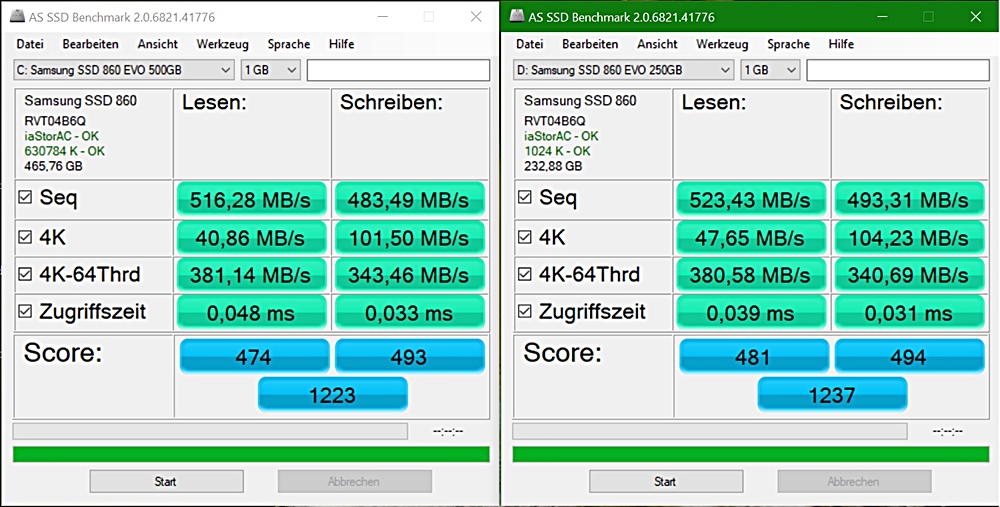Open Bearbeiten menu in right window
Image resolution: width=1000 pixels, height=507 pixels.
[x=590, y=44]
